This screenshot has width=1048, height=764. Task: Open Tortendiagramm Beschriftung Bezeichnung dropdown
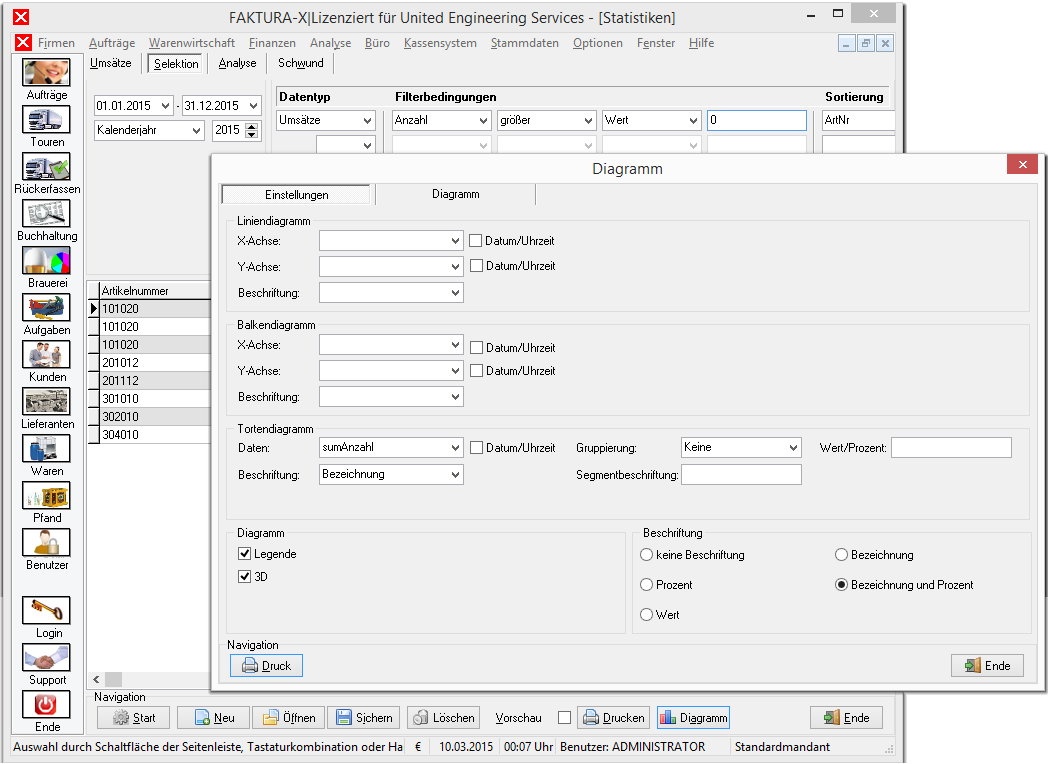[x=391, y=475]
